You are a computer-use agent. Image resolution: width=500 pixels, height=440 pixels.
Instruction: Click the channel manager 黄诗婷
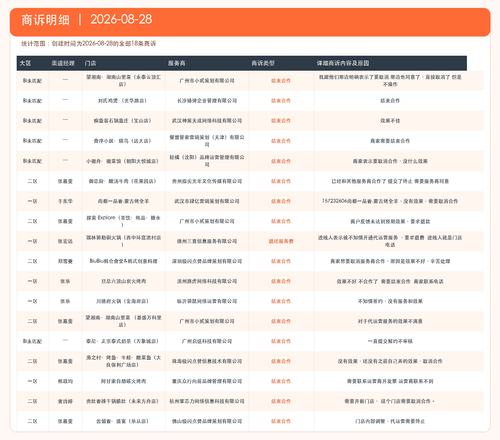coord(65,401)
